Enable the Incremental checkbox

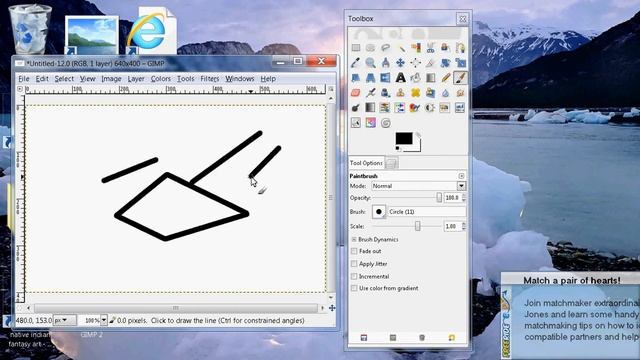coord(354,276)
